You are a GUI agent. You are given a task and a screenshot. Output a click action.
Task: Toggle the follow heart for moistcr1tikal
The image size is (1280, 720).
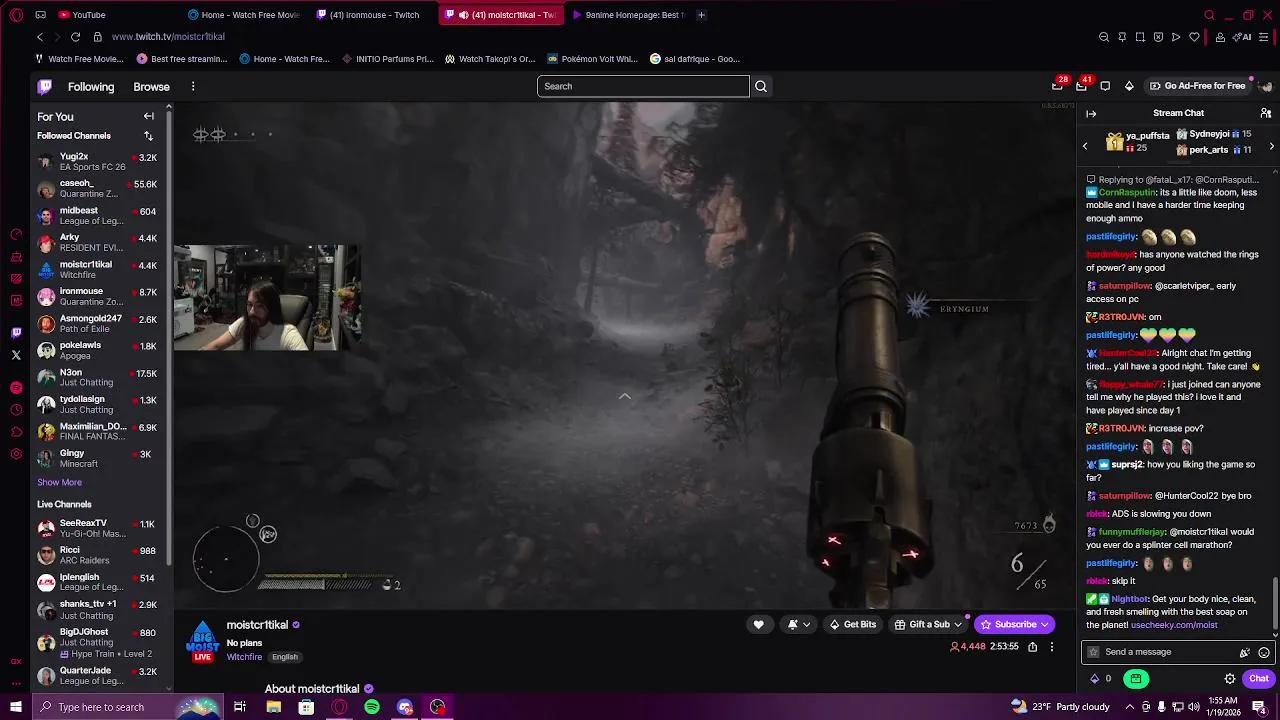coord(758,625)
